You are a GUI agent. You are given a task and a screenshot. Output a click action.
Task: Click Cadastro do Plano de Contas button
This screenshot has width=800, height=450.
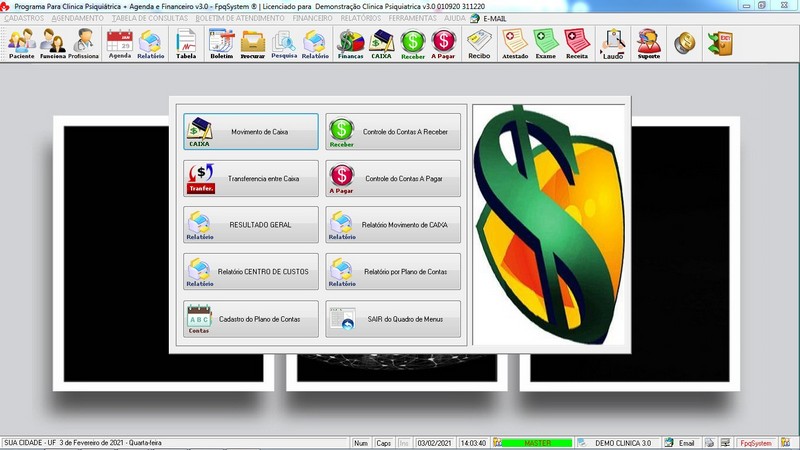(251, 319)
